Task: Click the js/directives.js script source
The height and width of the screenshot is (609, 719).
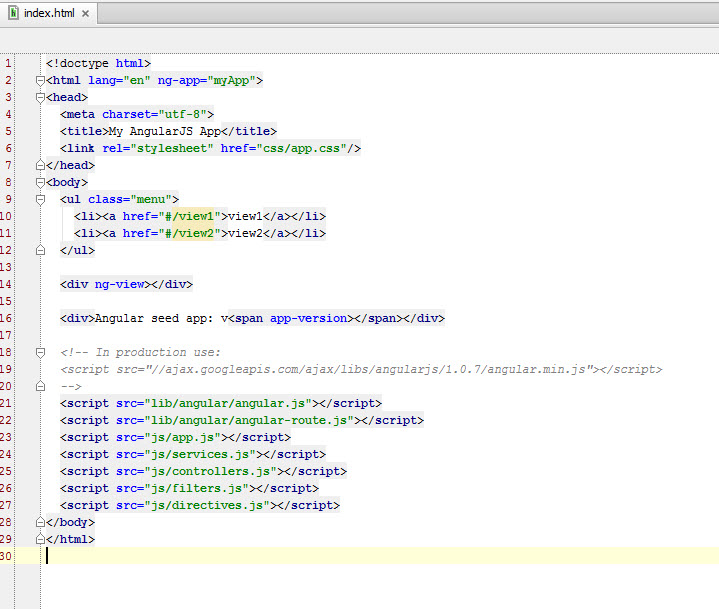Action: (207, 505)
